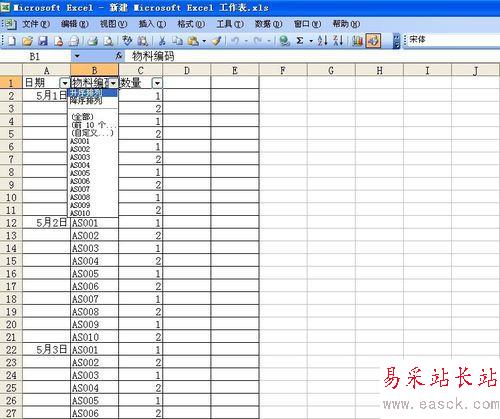Cut the selection with the scissors icon
Viewport: 500px width, 419px height.
162,41
